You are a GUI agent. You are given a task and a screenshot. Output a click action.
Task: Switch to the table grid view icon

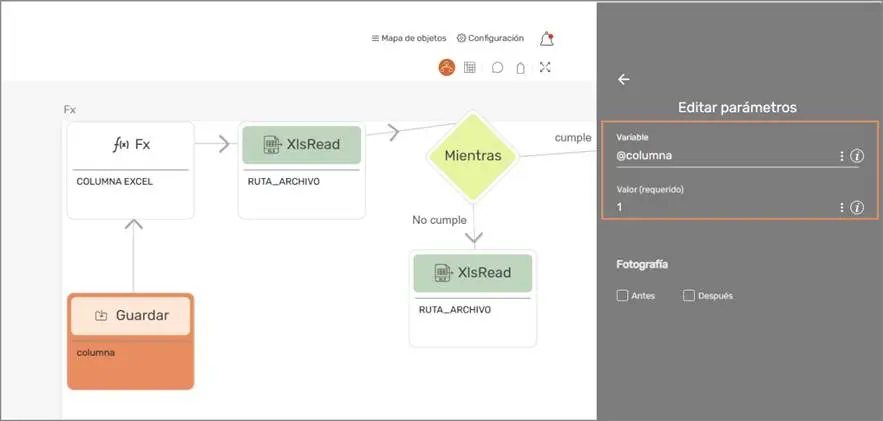[x=470, y=68]
